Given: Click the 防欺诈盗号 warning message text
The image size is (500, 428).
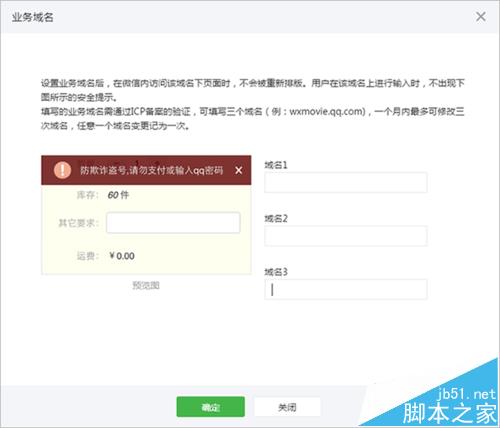Looking at the screenshot, I should 151,170.
